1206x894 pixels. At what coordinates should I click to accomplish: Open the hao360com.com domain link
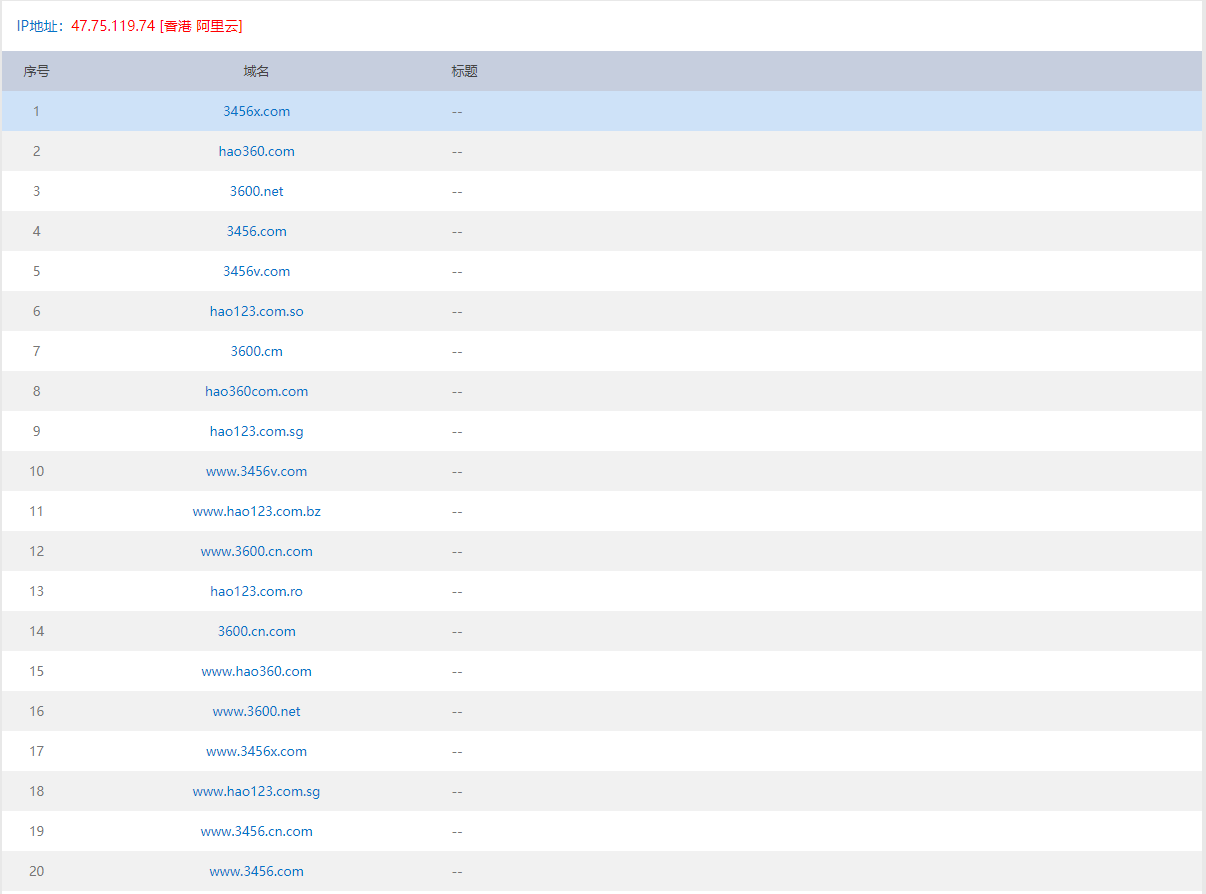click(x=256, y=391)
